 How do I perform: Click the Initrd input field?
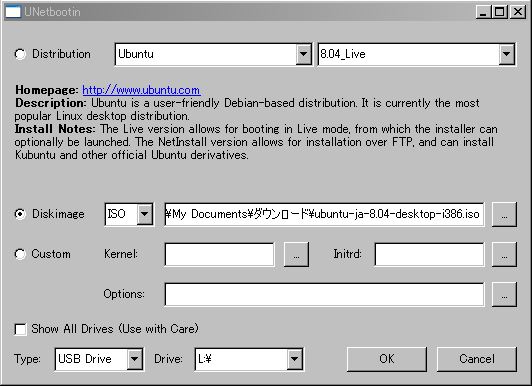tap(429, 254)
